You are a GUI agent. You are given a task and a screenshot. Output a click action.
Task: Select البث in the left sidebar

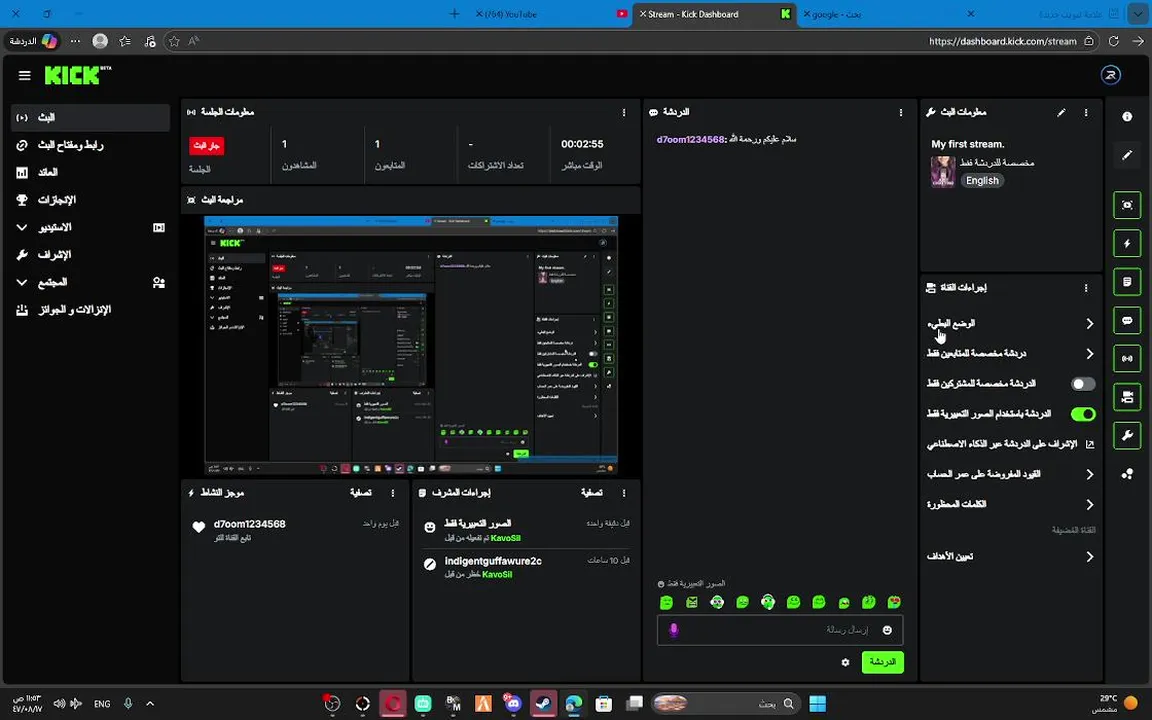coord(90,118)
